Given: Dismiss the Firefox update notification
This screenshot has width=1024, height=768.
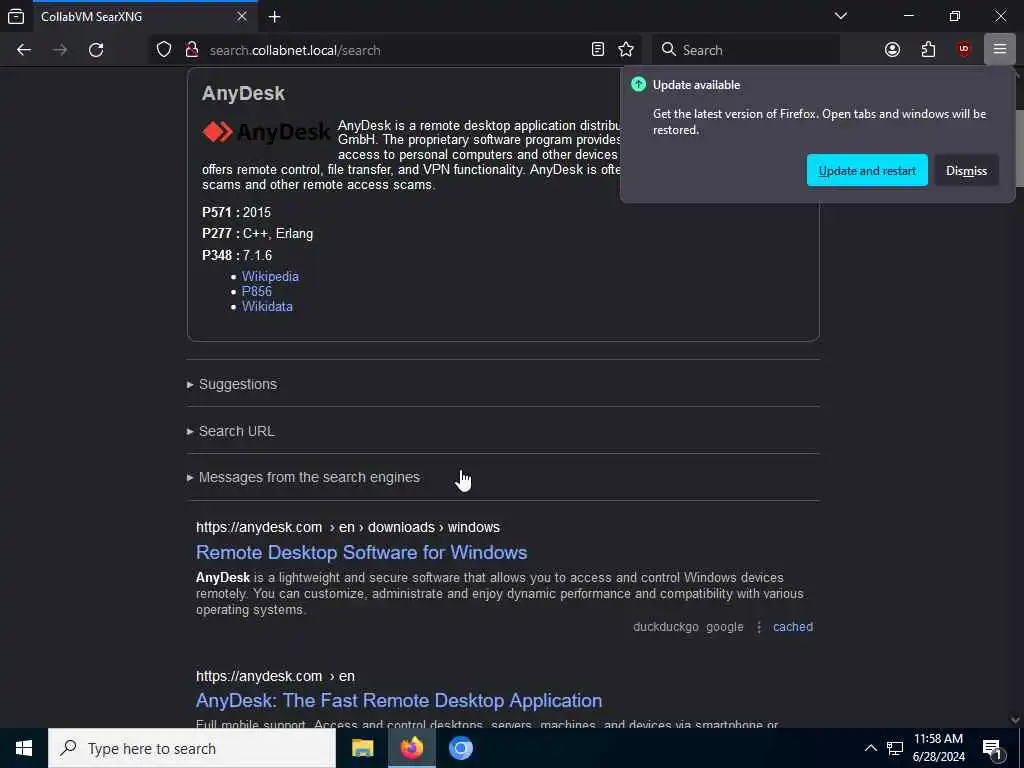Looking at the screenshot, I should pos(966,170).
